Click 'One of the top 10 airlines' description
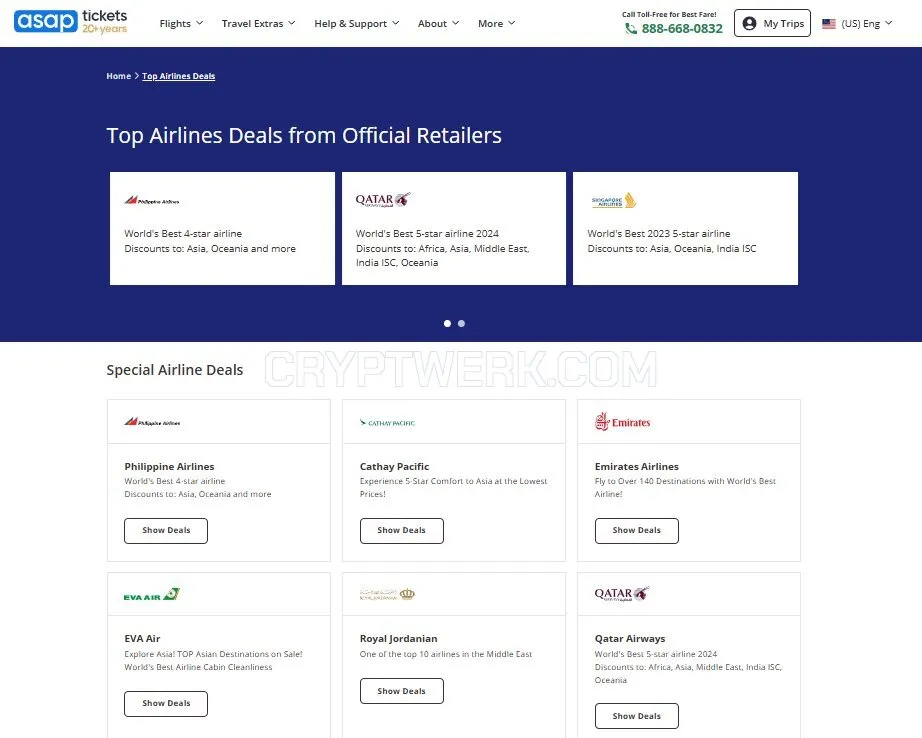The width and height of the screenshot is (922, 738). [446, 654]
